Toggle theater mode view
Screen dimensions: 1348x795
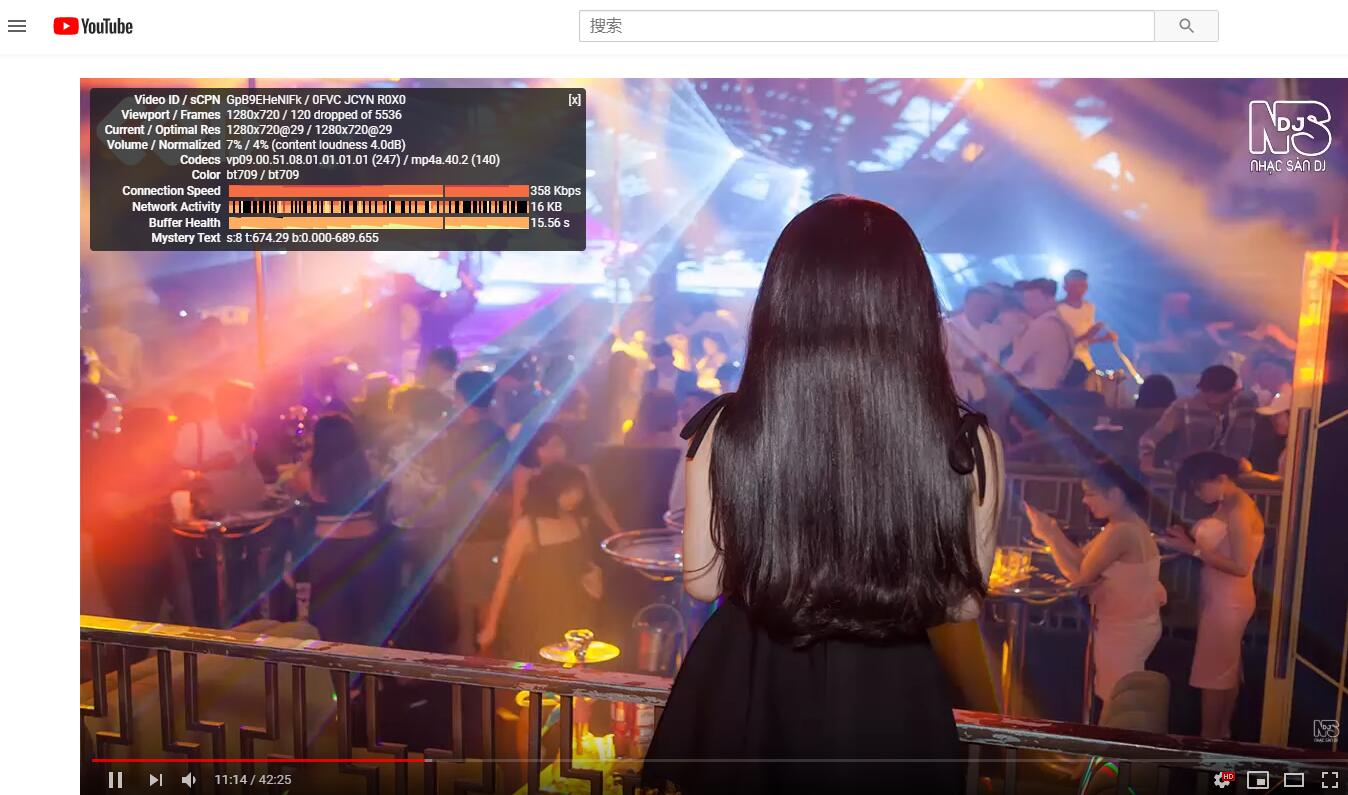tap(1294, 780)
